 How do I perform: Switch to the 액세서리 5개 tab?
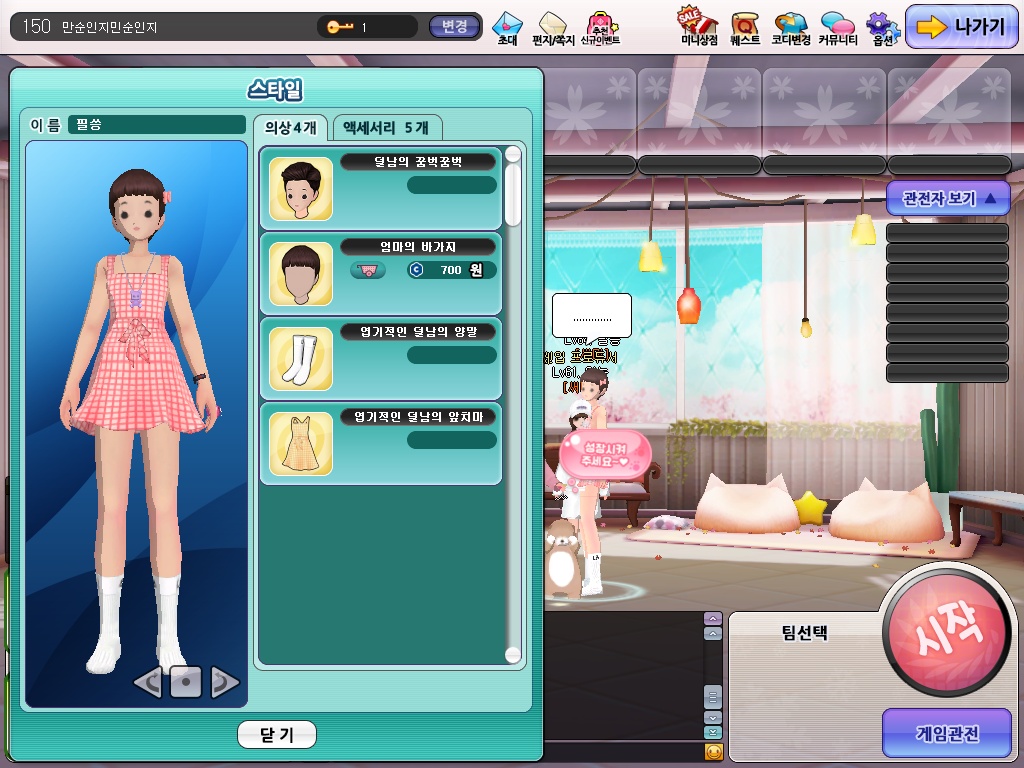[386, 128]
